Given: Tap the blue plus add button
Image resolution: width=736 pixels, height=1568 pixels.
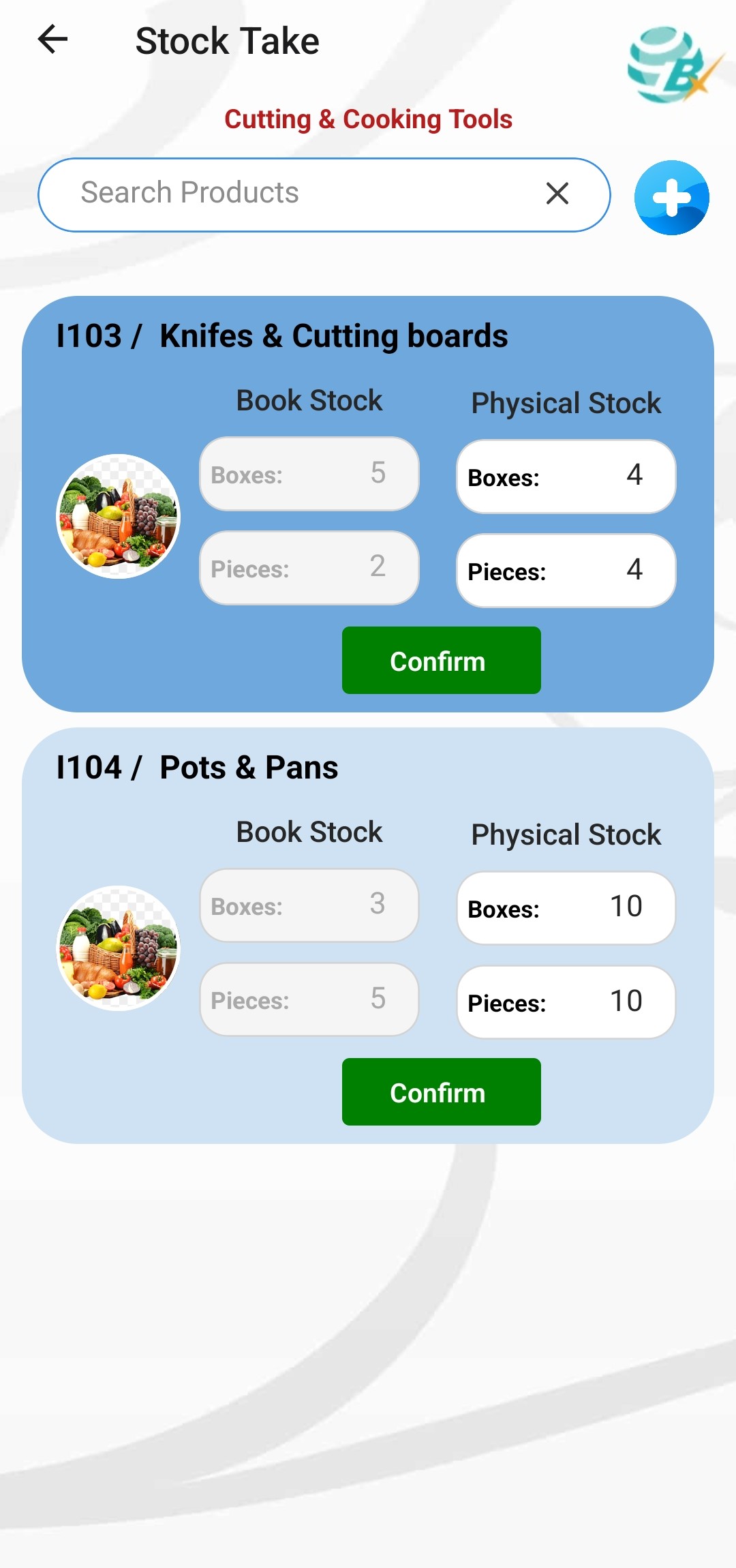Looking at the screenshot, I should coord(672,198).
